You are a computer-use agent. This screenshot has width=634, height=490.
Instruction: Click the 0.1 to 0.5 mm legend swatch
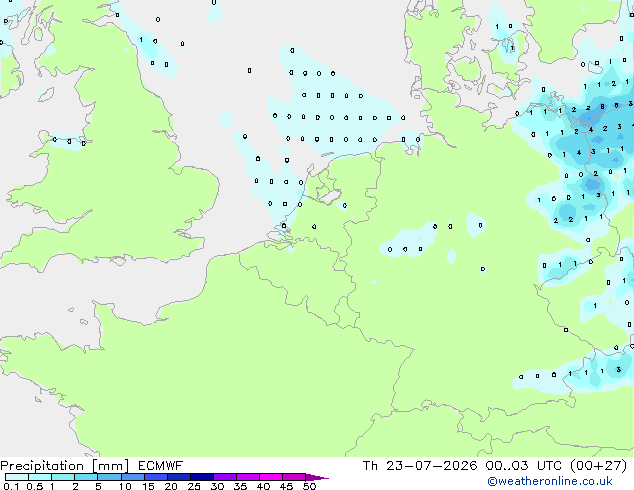pyautogui.click(x=17, y=477)
